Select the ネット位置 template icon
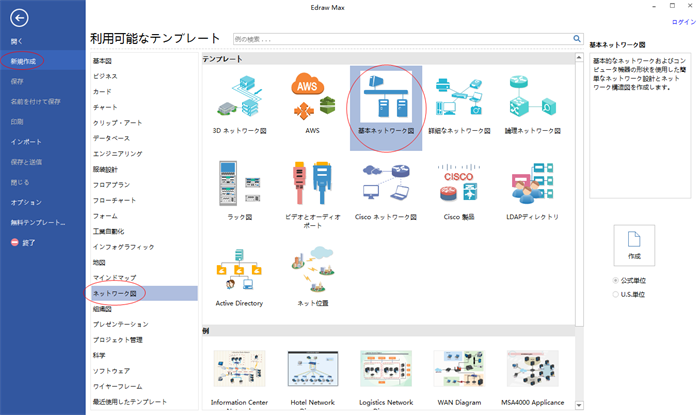Screen dimensions: 700x415 point(312,269)
